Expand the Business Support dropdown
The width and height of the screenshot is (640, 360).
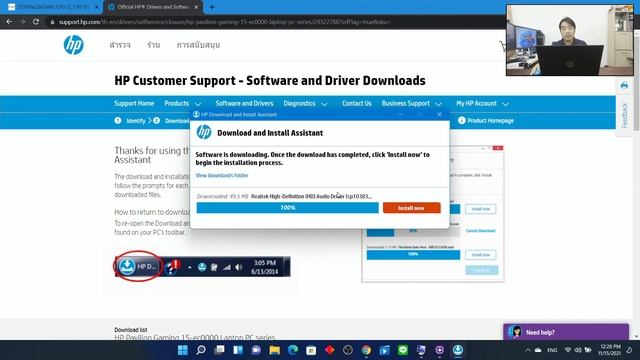click(439, 104)
